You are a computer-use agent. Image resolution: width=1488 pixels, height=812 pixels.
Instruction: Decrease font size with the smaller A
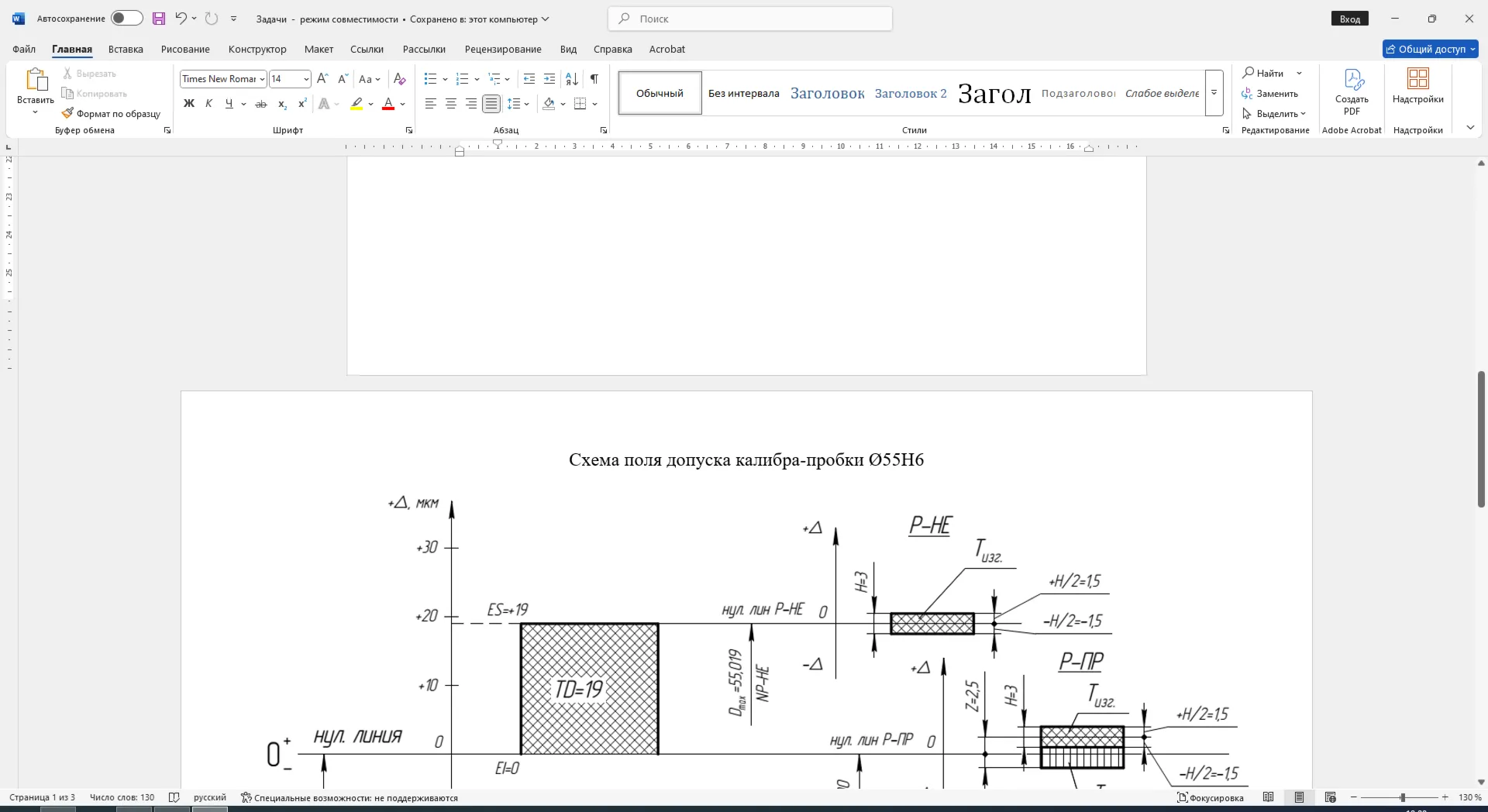click(x=343, y=79)
